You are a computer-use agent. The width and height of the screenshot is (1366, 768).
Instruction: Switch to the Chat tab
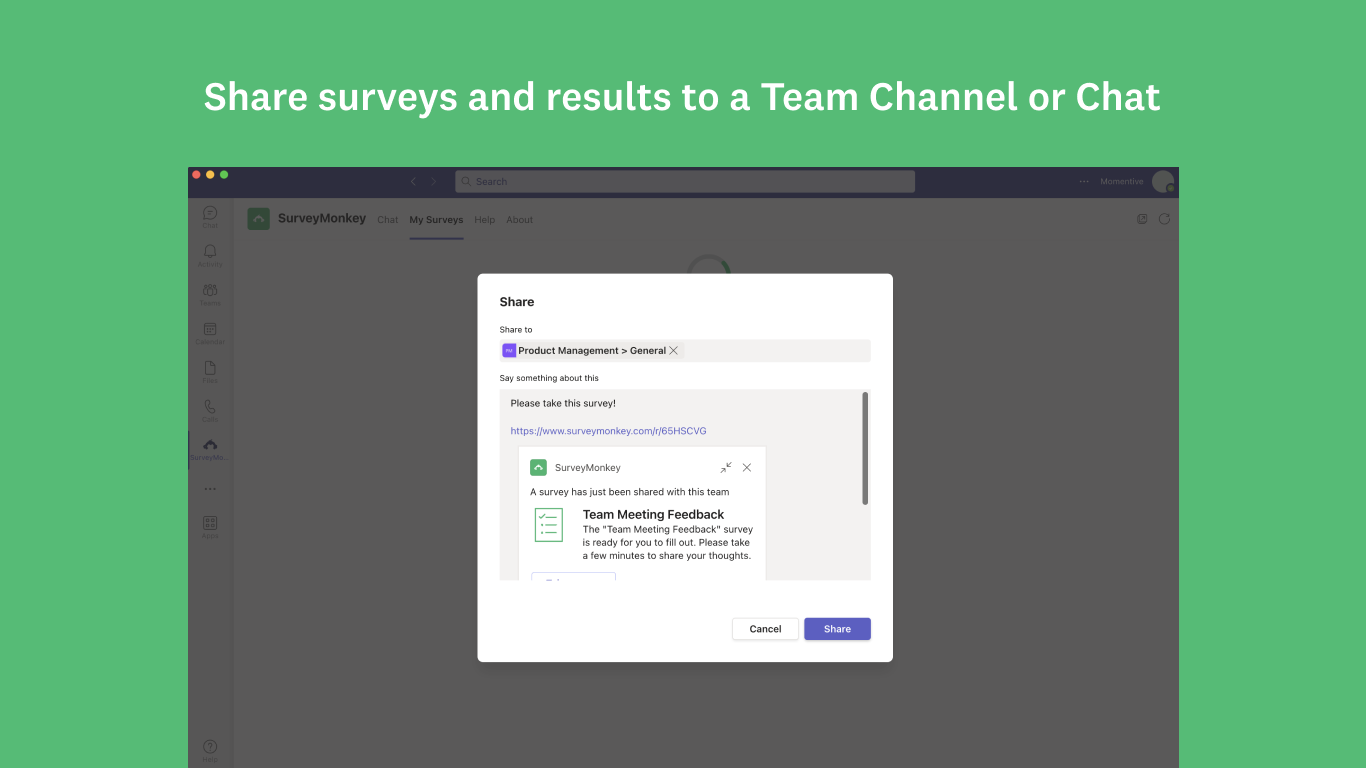pos(388,220)
